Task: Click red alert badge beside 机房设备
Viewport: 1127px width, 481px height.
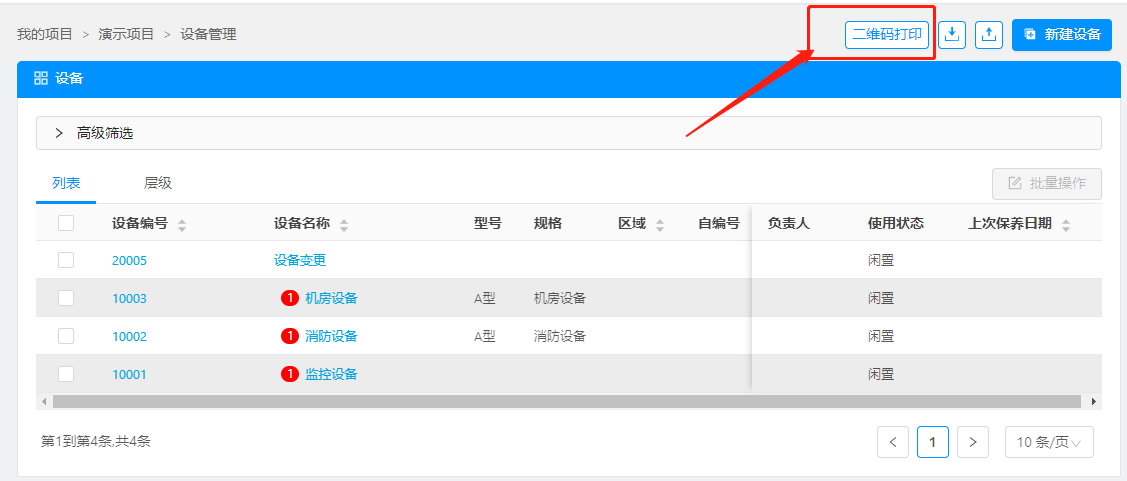Action: [290, 298]
